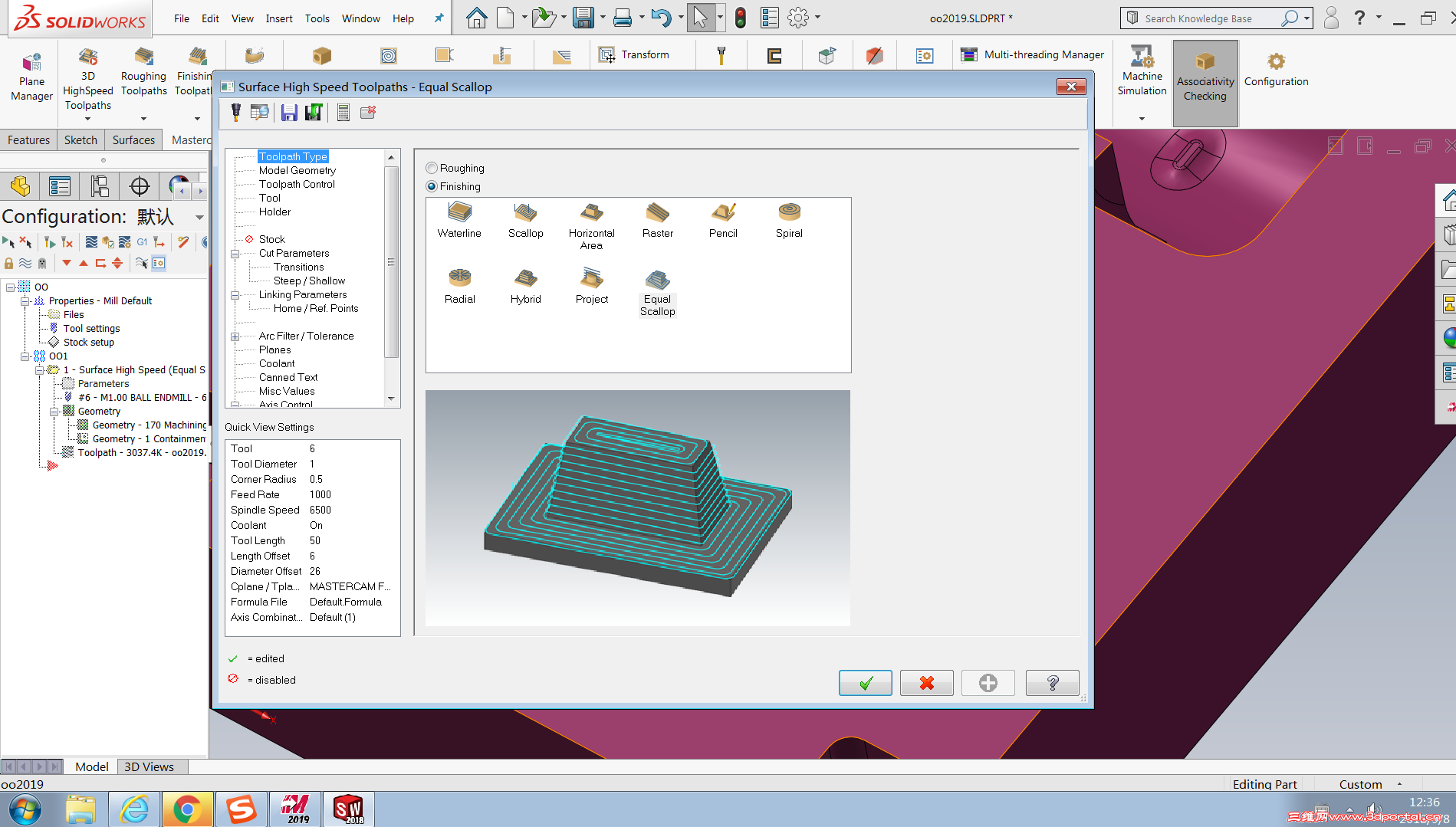Select the Roughing radio button
1456x827 pixels.
point(432,168)
